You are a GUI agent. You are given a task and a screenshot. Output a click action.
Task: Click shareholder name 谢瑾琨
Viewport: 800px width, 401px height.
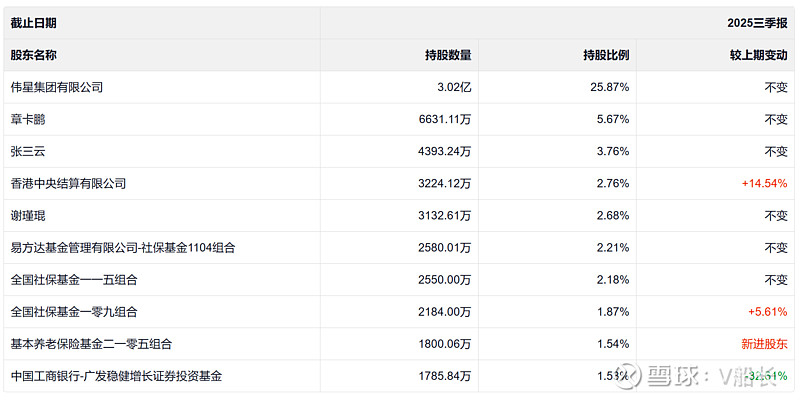coord(28,215)
